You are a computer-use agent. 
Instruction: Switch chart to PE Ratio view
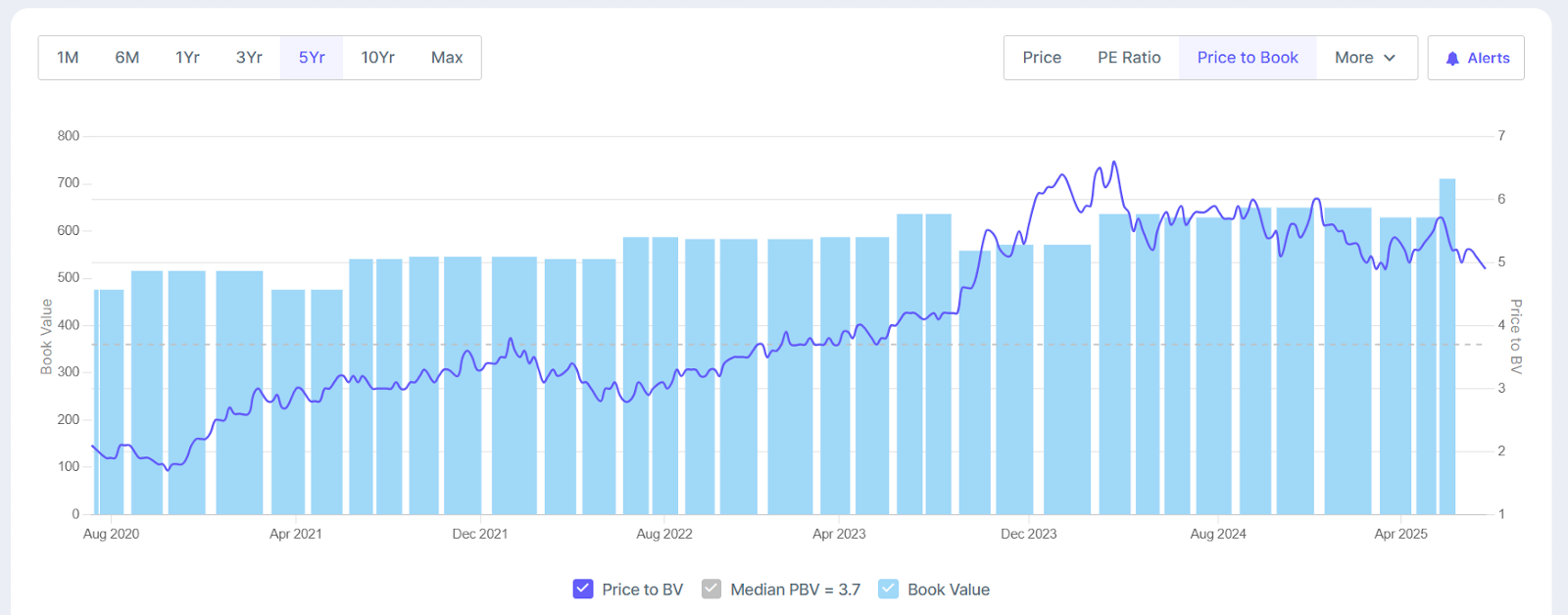click(x=1129, y=58)
